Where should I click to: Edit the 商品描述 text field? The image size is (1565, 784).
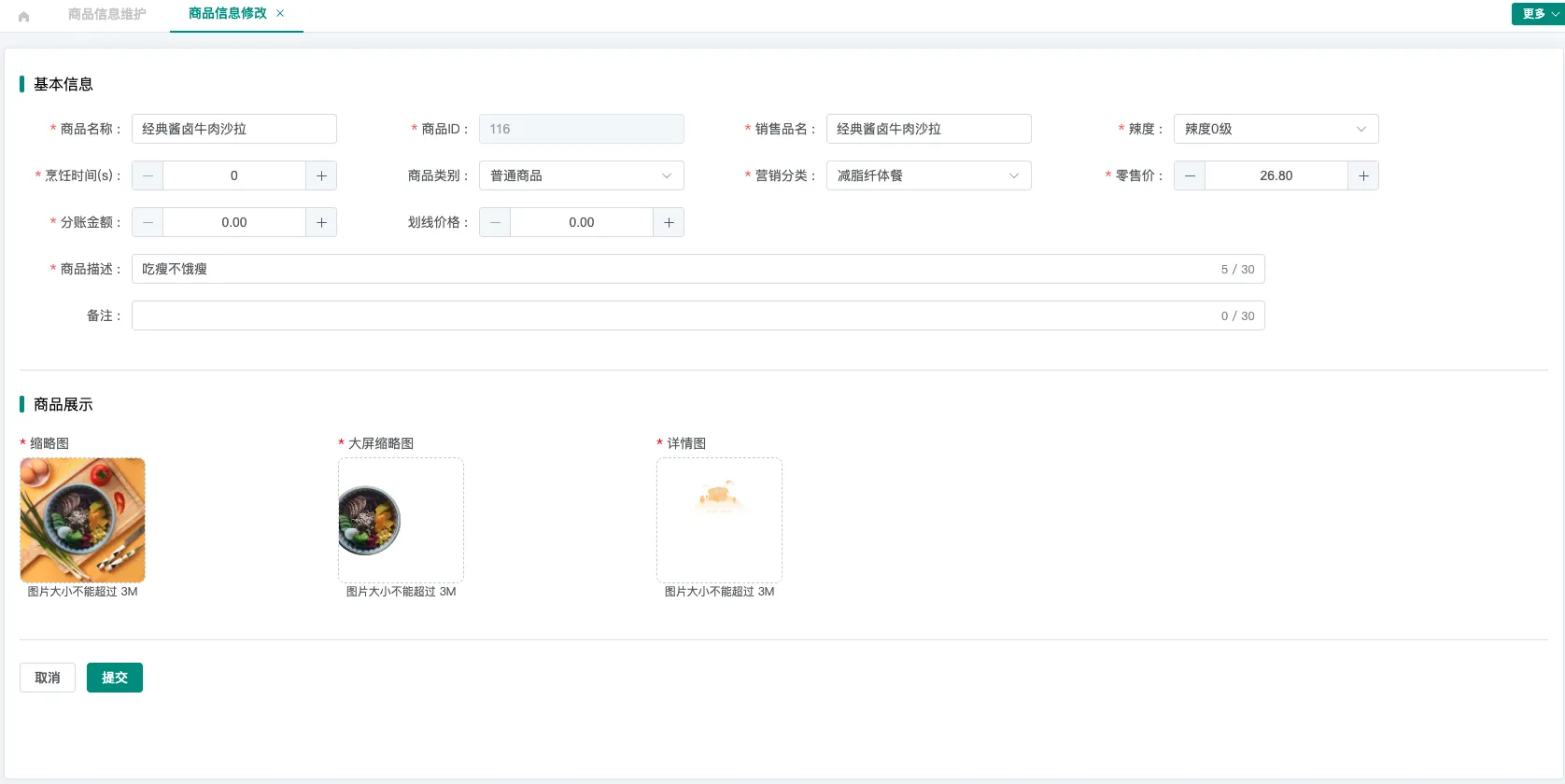(x=698, y=269)
